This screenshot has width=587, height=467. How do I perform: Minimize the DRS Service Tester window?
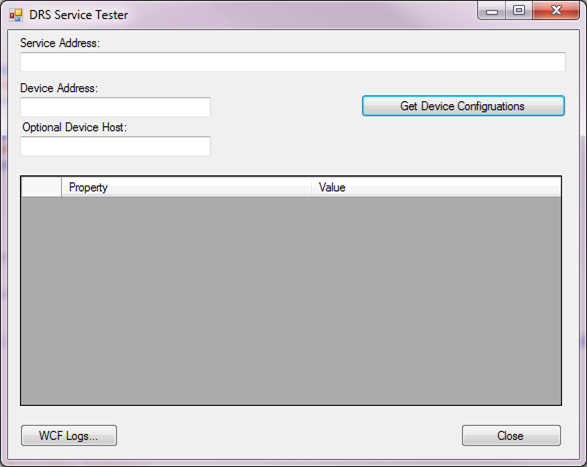click(x=492, y=11)
